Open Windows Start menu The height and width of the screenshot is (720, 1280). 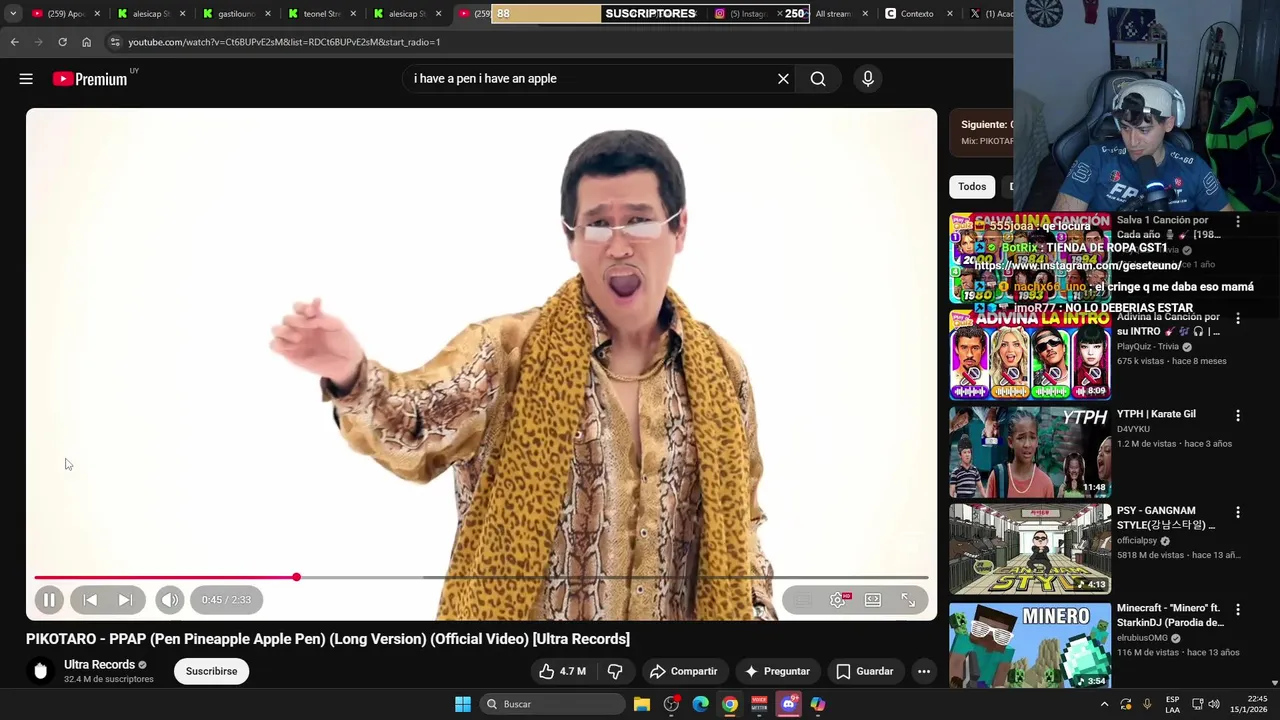pyautogui.click(x=463, y=704)
